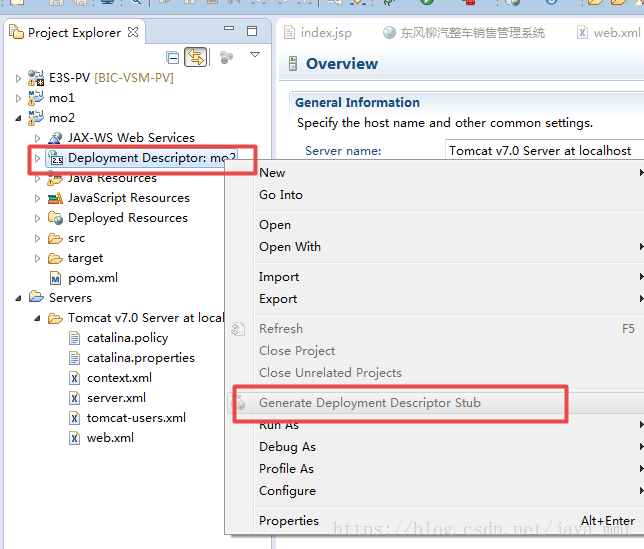644x549 pixels.
Task: Click the Servers folder icon
Action: click(36, 297)
